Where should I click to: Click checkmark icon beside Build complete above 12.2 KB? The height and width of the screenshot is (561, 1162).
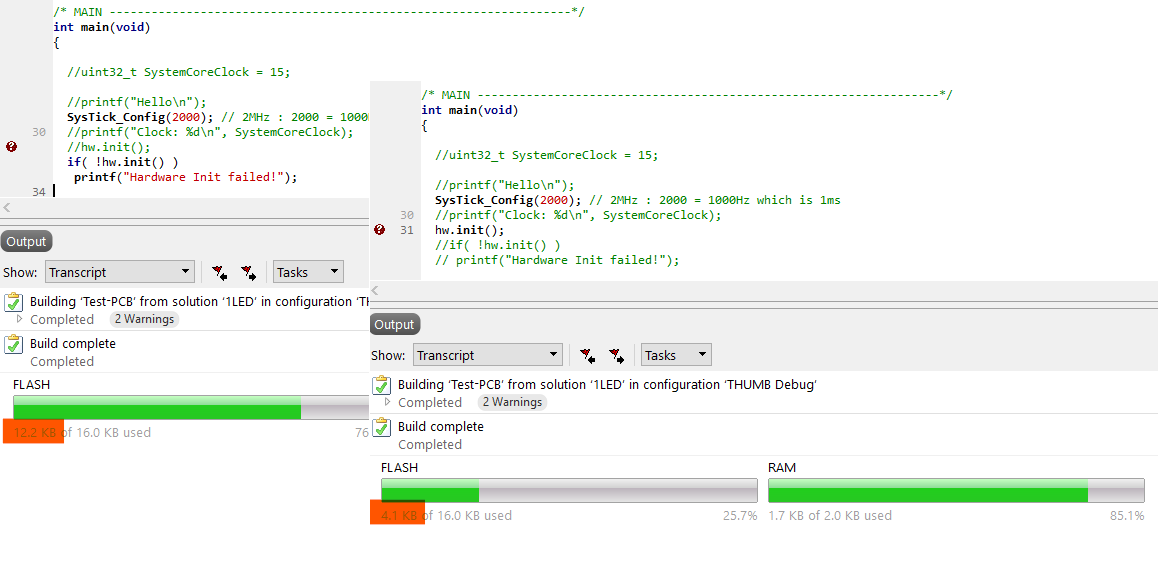(x=13, y=345)
